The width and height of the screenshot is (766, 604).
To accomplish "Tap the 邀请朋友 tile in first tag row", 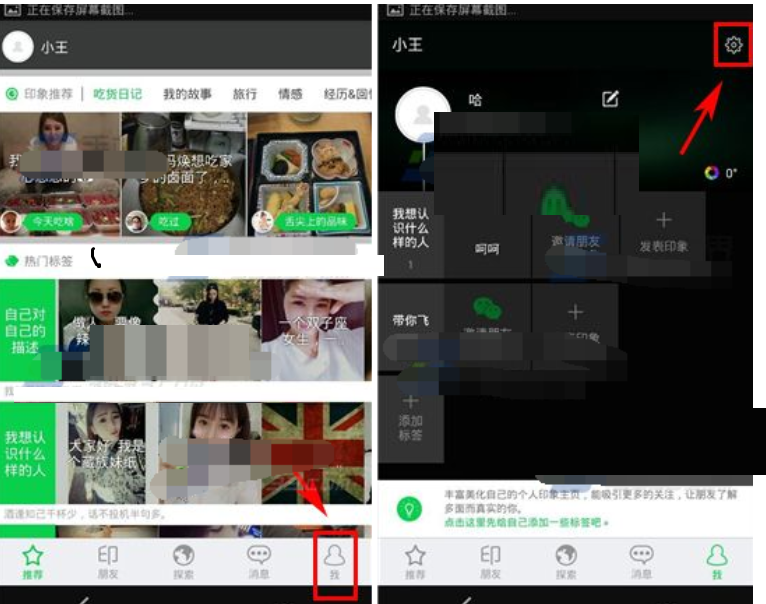I will (575, 234).
